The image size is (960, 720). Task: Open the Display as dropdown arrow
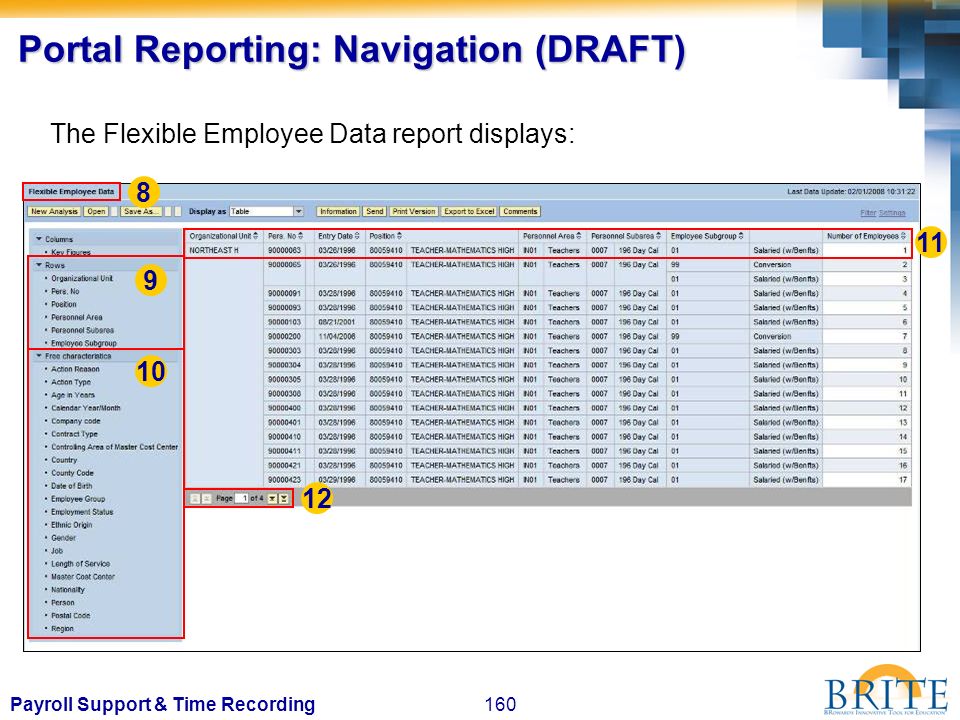coord(298,212)
